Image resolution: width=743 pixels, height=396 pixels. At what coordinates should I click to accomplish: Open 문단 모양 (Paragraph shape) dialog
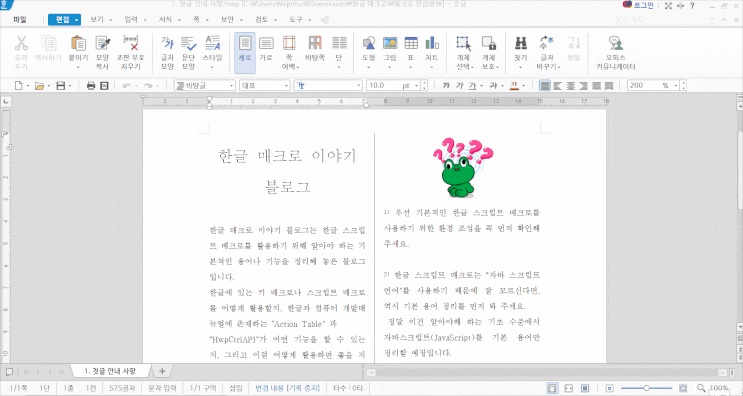pos(189,44)
